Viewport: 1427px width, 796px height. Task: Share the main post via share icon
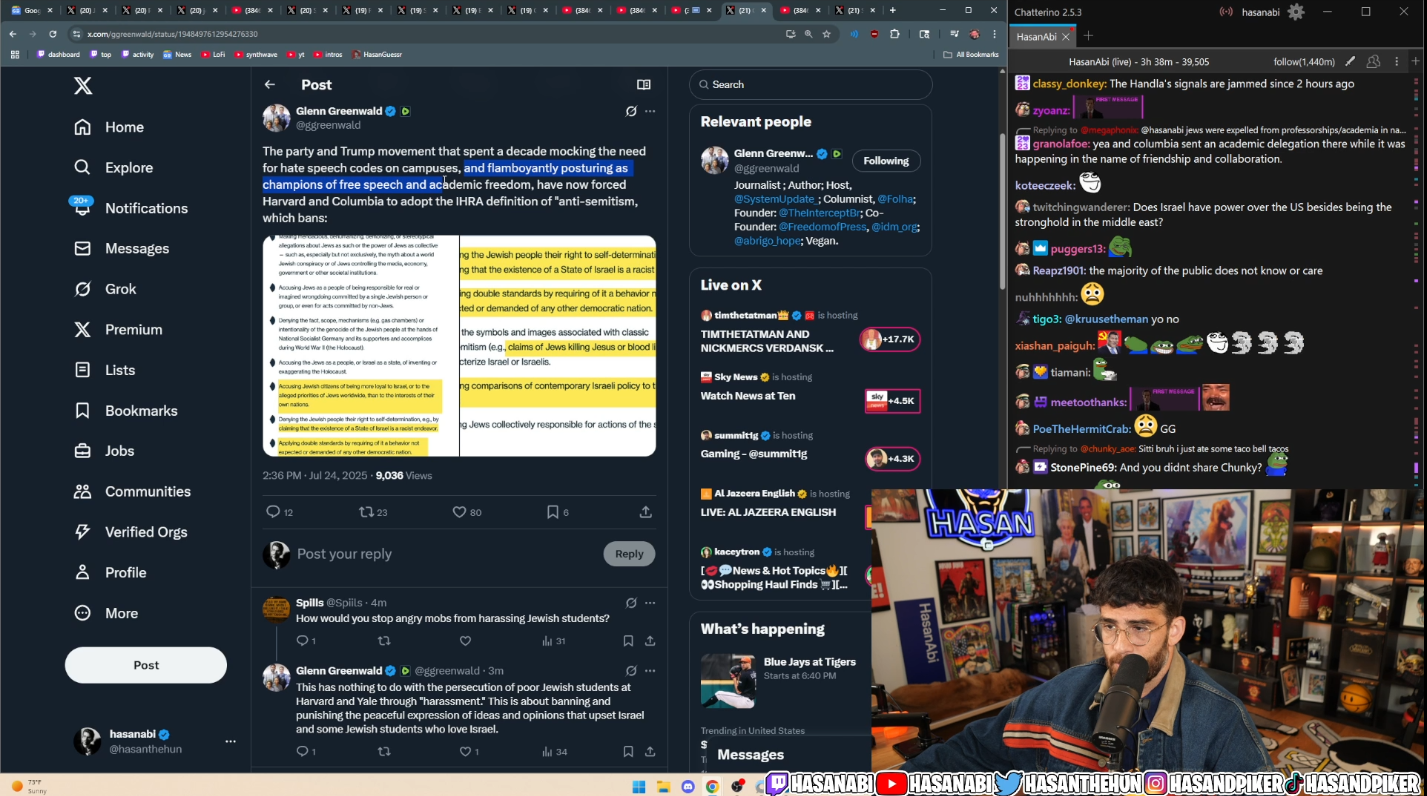pyautogui.click(x=646, y=512)
